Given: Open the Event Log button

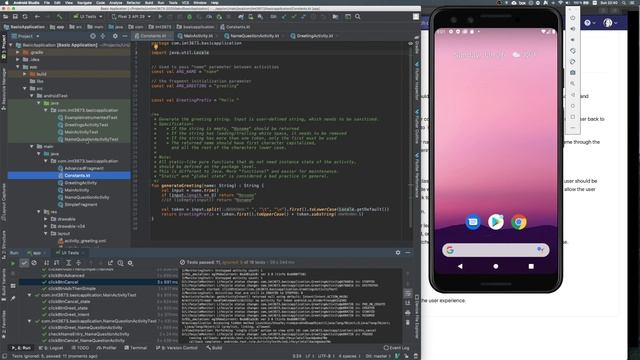Looking at the screenshot, I should 396,348.
